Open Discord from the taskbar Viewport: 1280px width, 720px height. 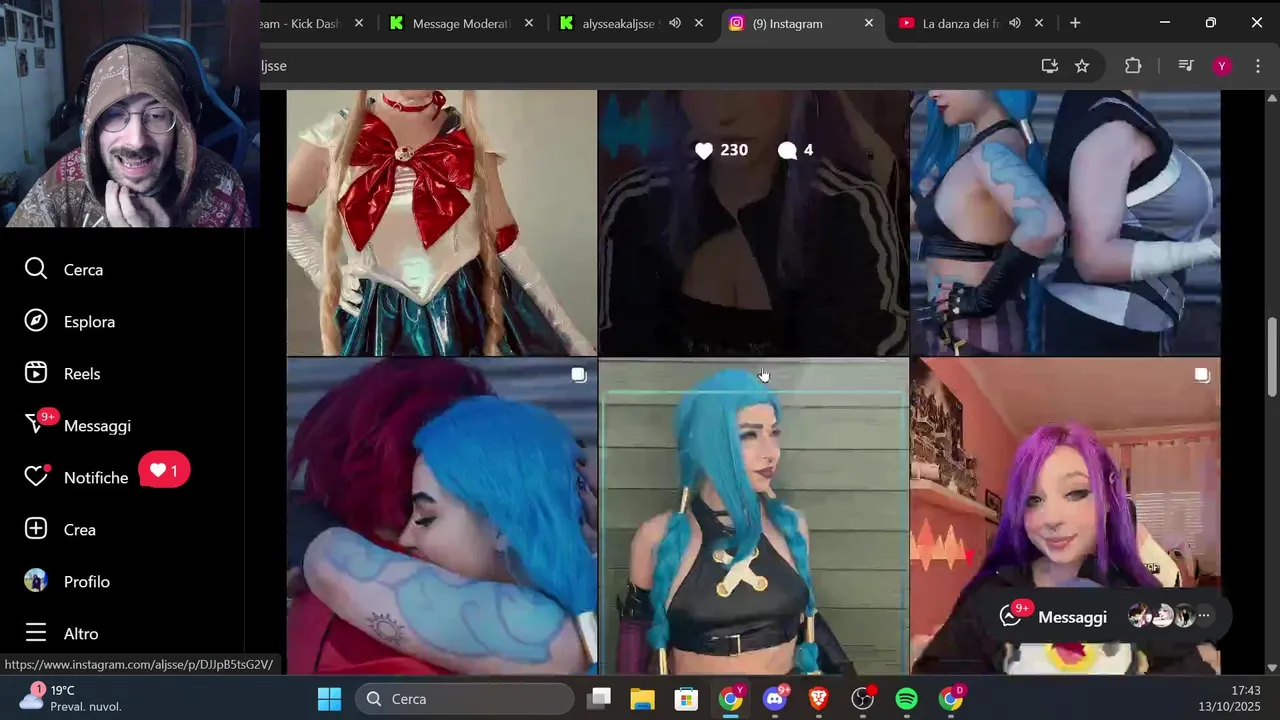(775, 699)
